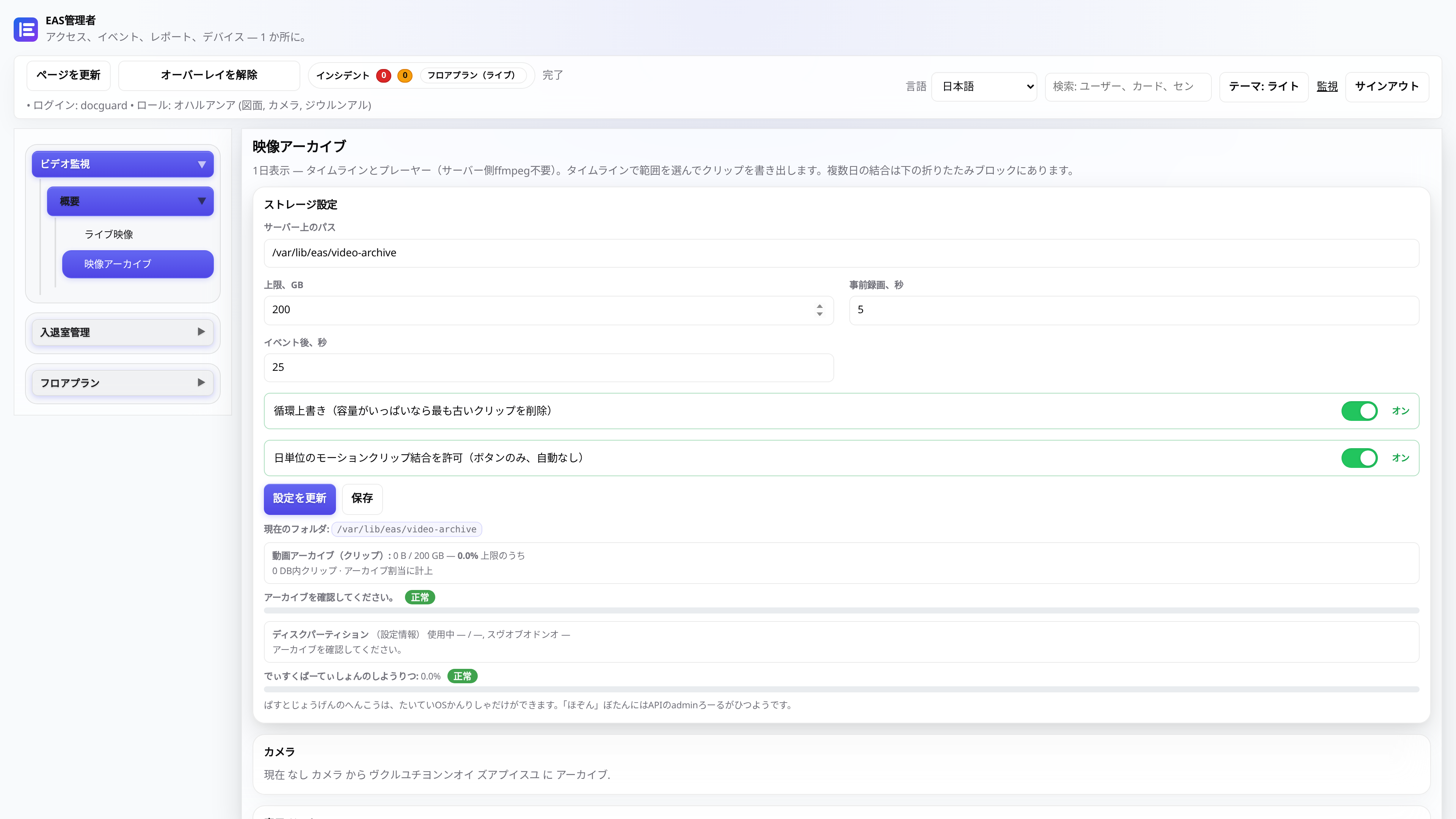Click the サーバー上のパス input field

coord(841,253)
